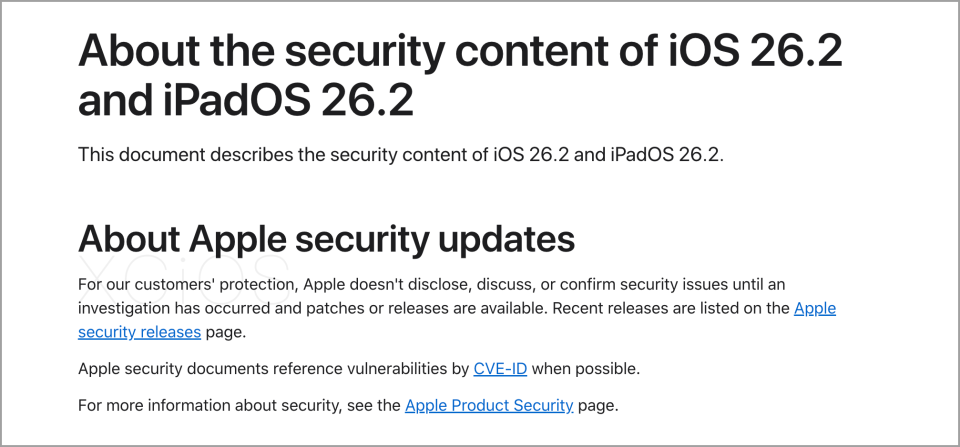
Task: Click the 'and iPadOS 26.2' title line
Action: click(245, 101)
